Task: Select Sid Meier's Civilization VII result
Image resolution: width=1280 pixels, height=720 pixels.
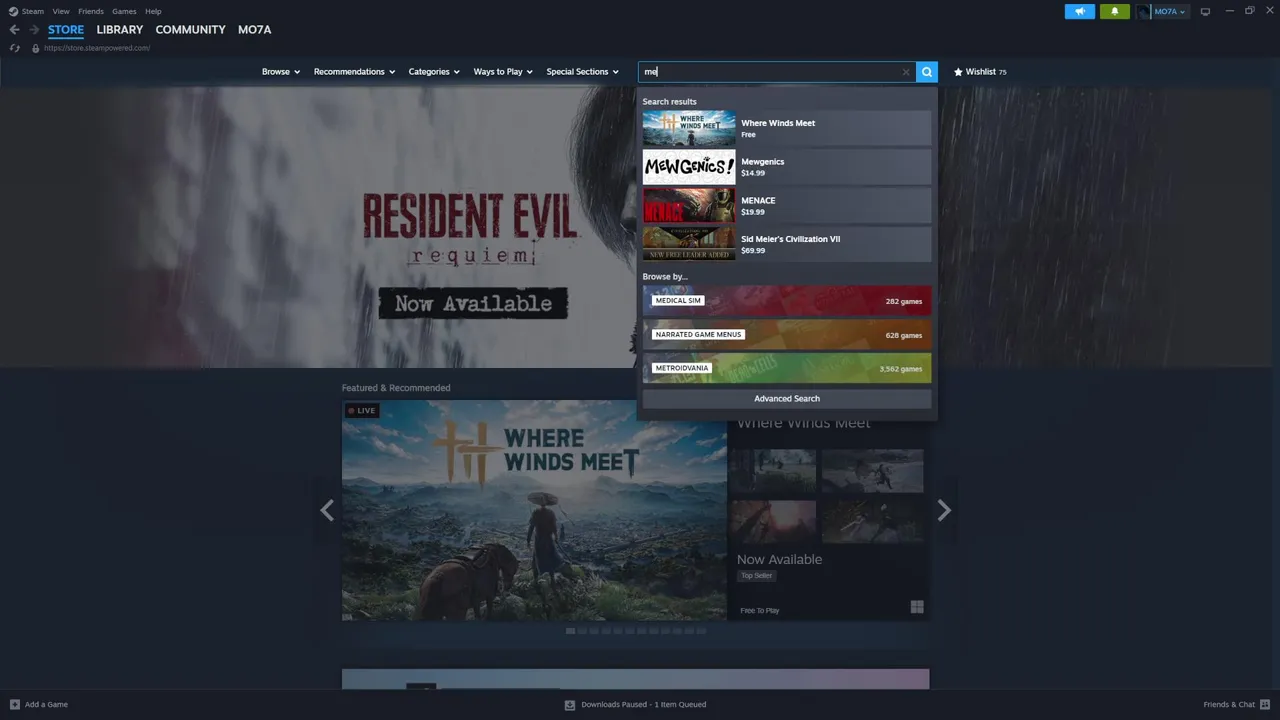Action: (x=787, y=244)
